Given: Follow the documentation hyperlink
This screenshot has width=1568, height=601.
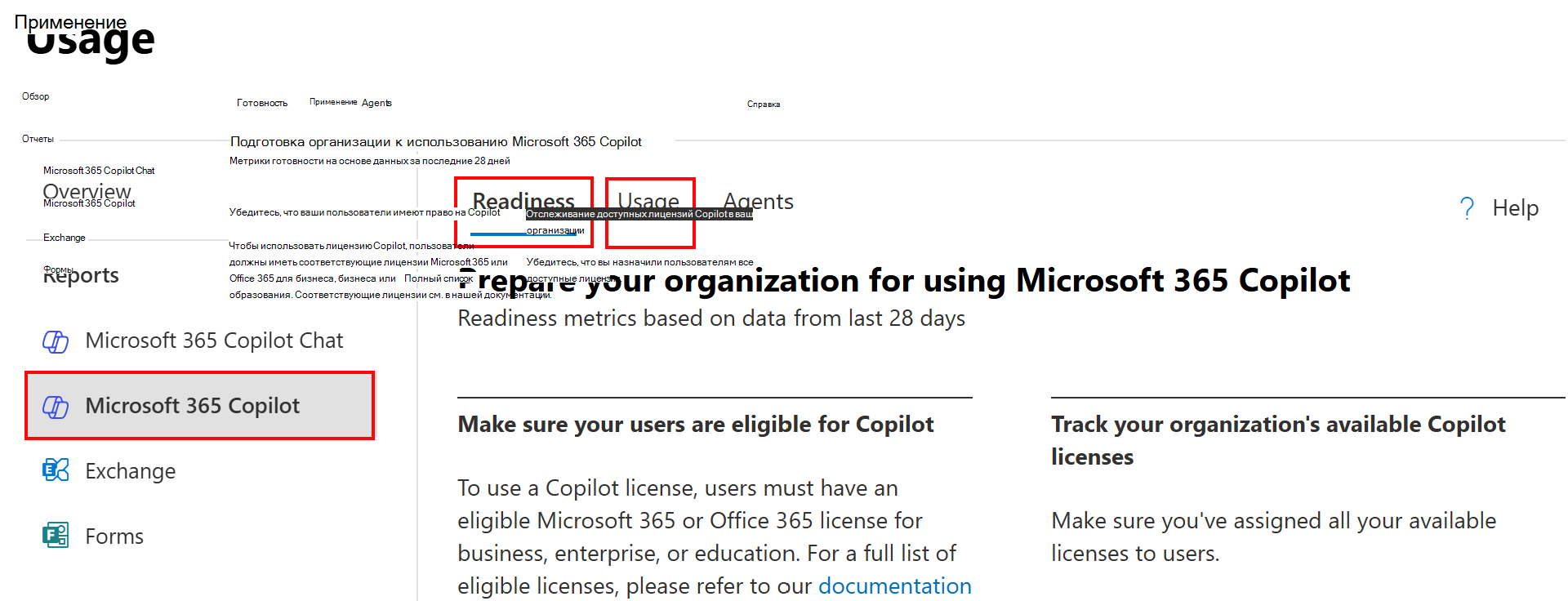Looking at the screenshot, I should tap(895, 585).
